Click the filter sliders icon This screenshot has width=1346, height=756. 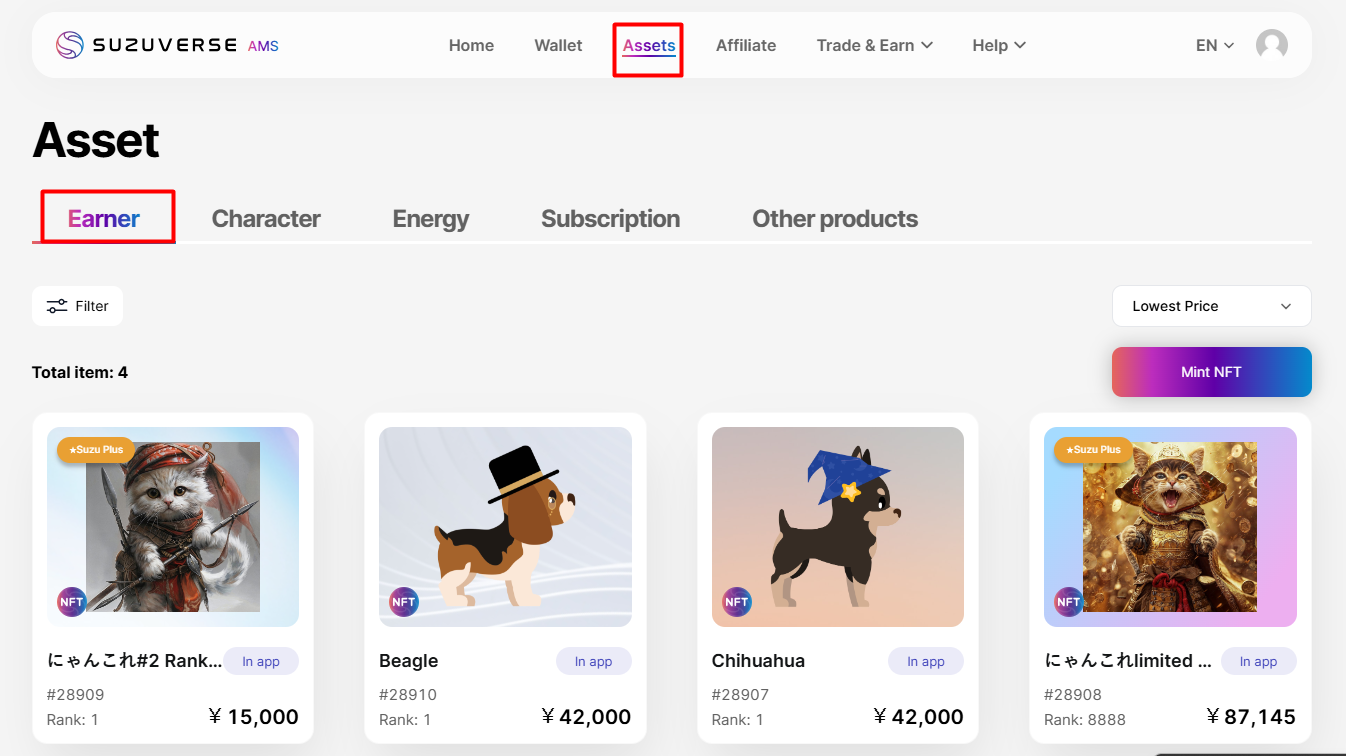point(57,306)
